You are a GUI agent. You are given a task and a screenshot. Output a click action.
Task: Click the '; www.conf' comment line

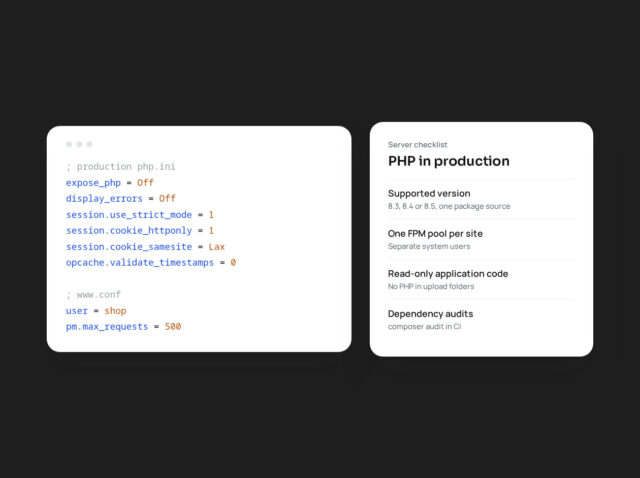pos(93,295)
